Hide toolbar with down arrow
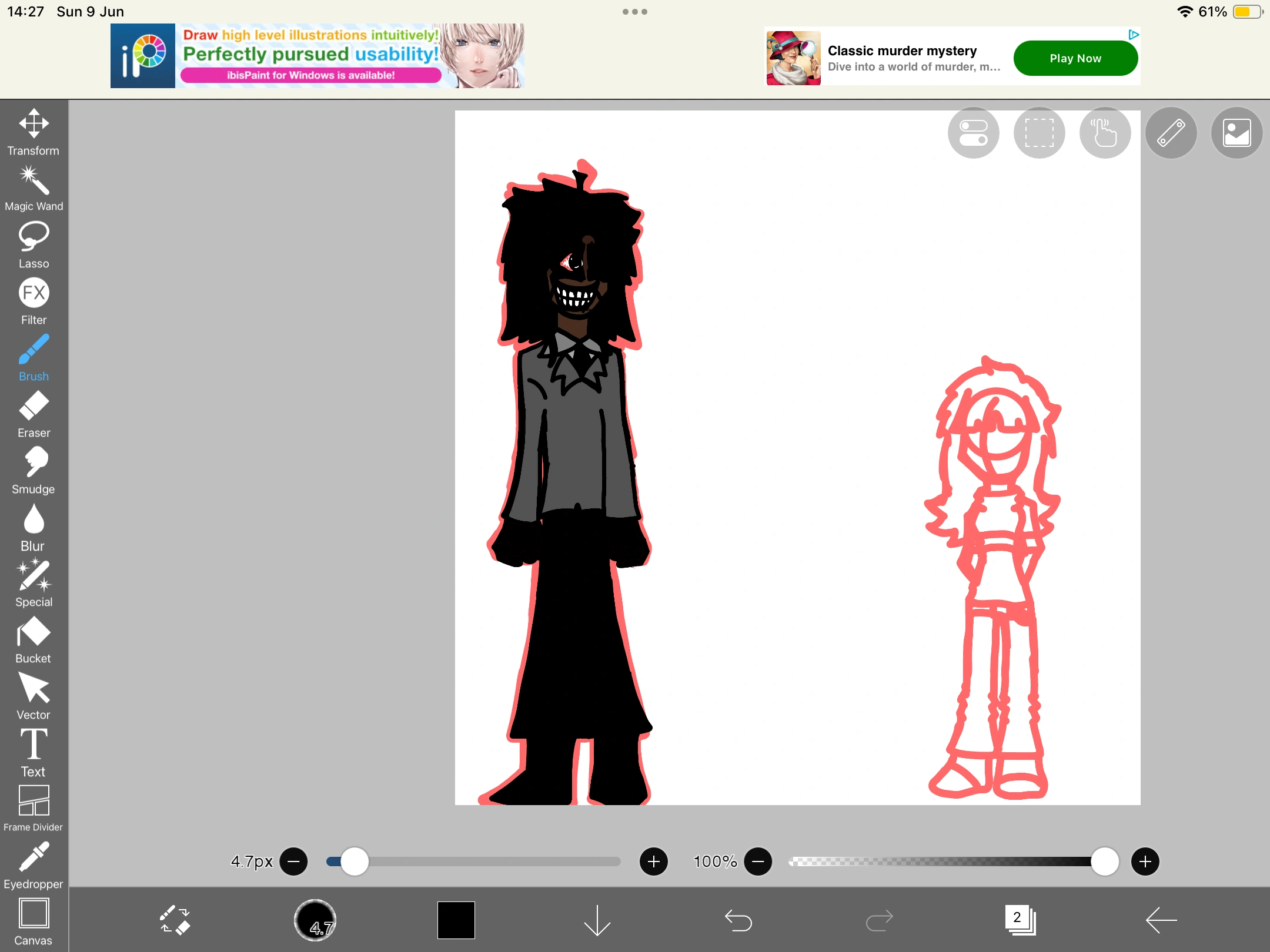1270x952 pixels. [x=597, y=920]
